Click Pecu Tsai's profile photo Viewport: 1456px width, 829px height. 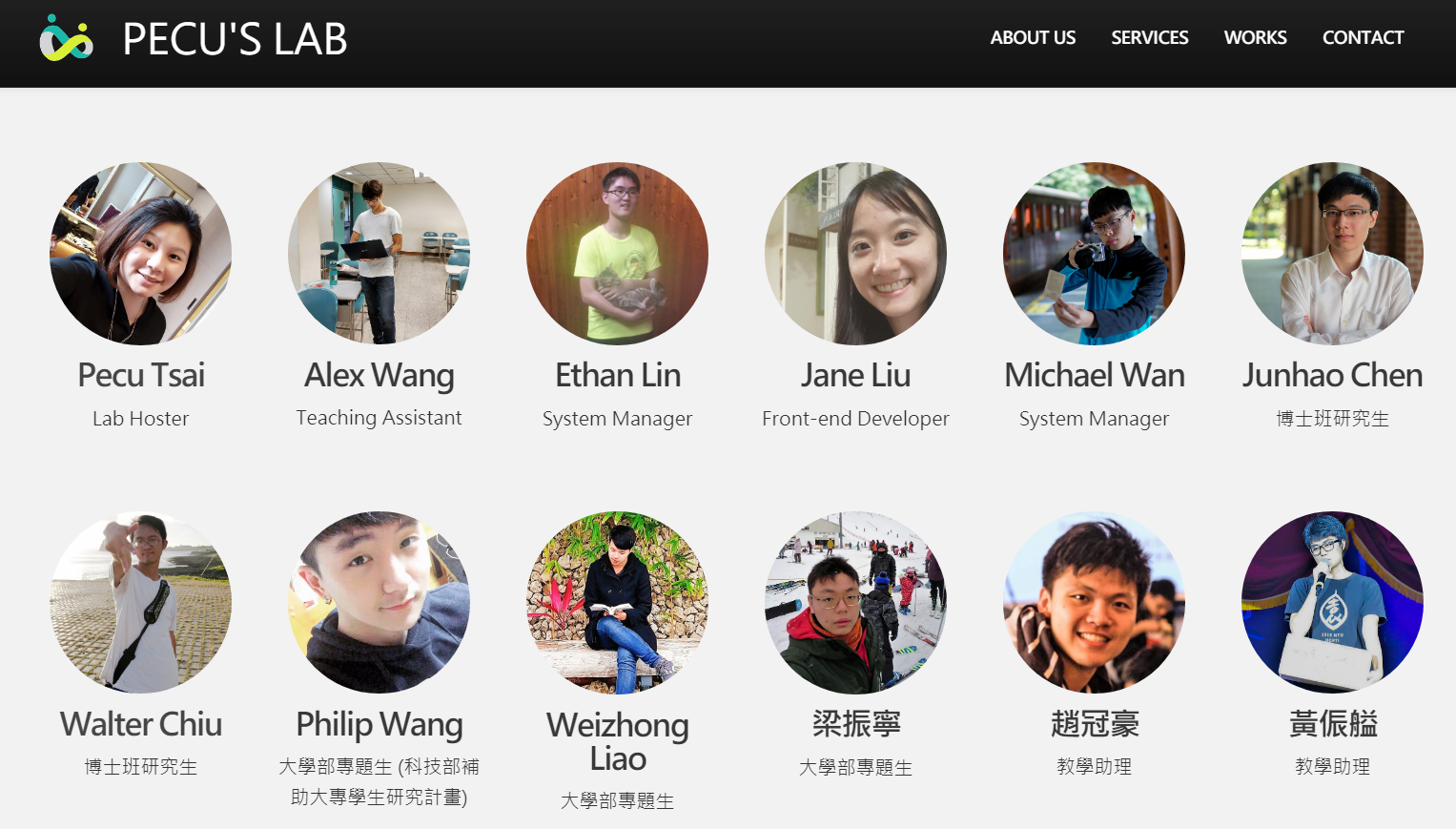[140, 253]
